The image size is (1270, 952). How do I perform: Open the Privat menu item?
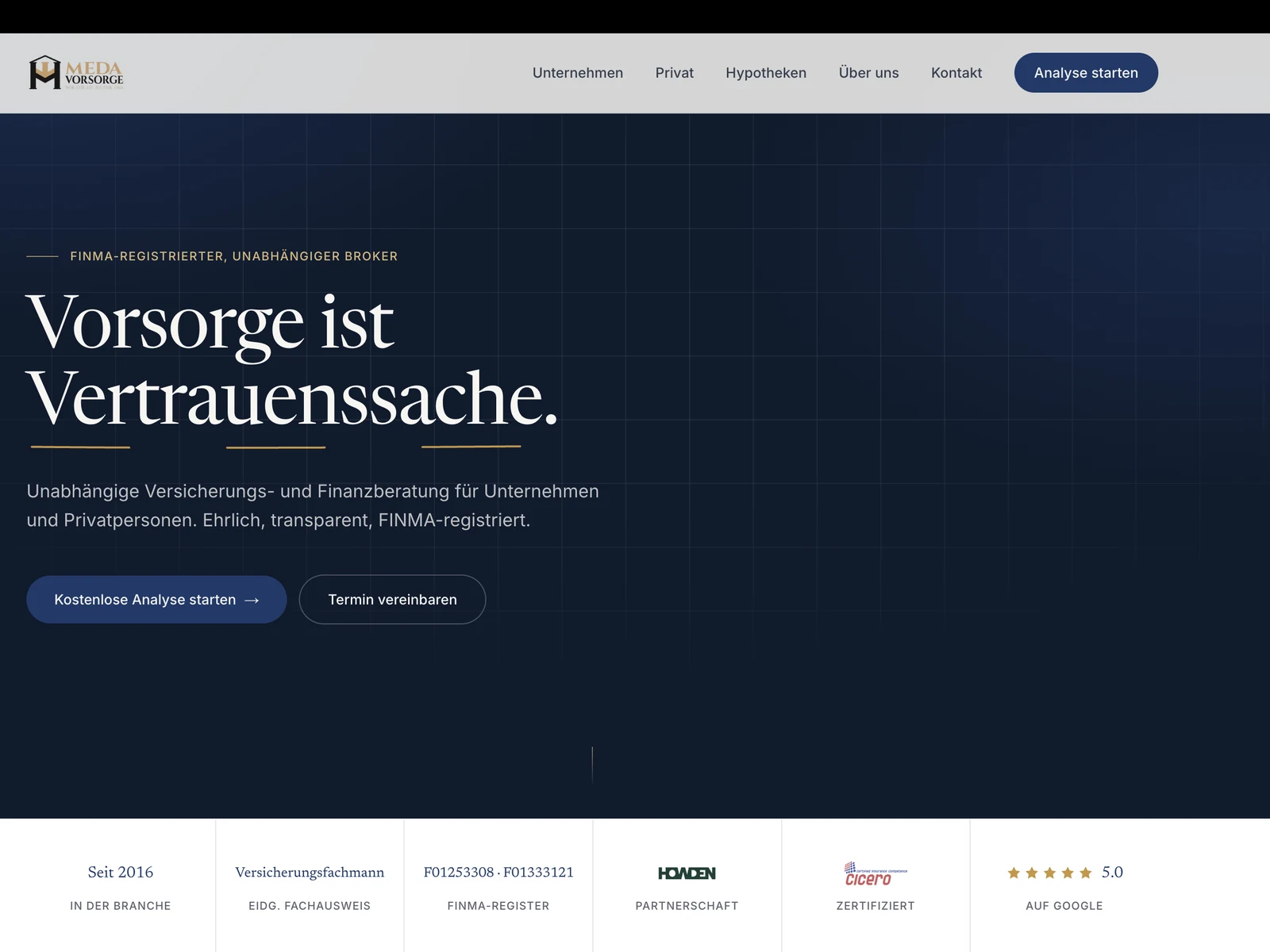pyautogui.click(x=675, y=73)
